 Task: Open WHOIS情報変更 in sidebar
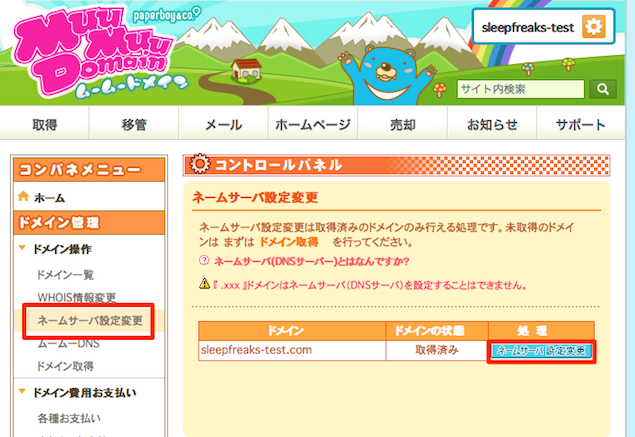(x=77, y=298)
